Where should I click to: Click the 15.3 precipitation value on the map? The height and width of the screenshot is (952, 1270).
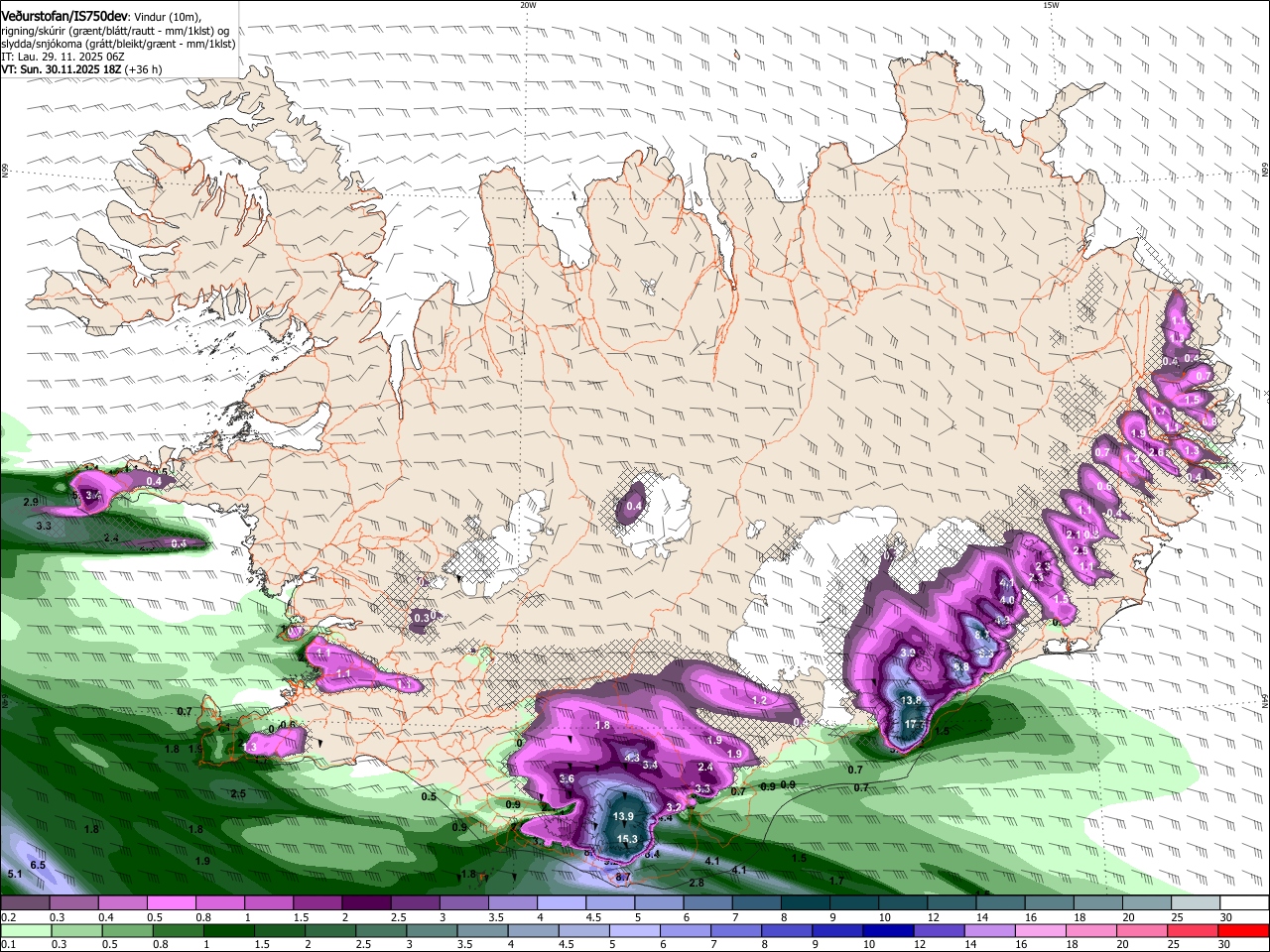(627, 839)
